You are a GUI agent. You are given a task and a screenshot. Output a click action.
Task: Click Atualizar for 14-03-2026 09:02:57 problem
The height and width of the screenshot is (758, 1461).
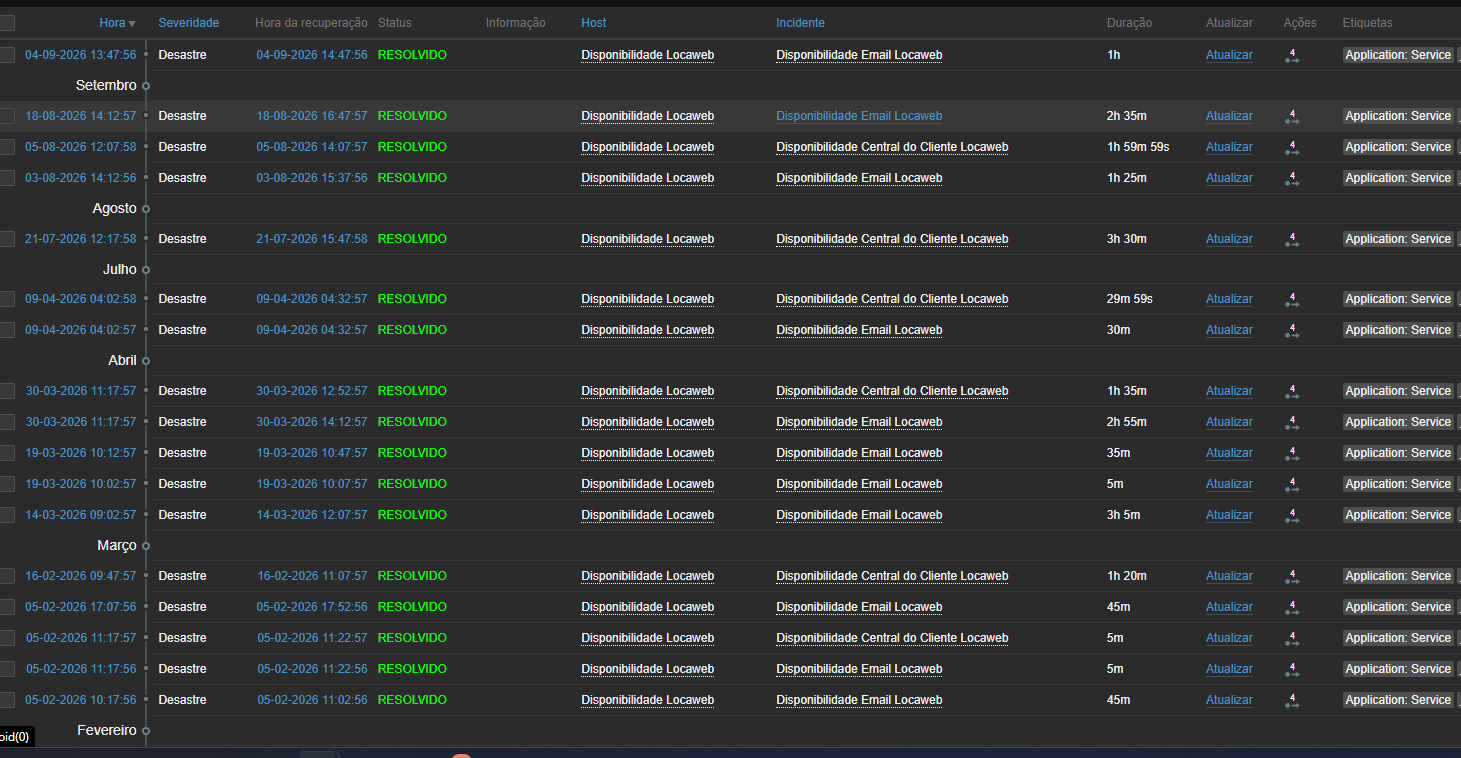1229,515
